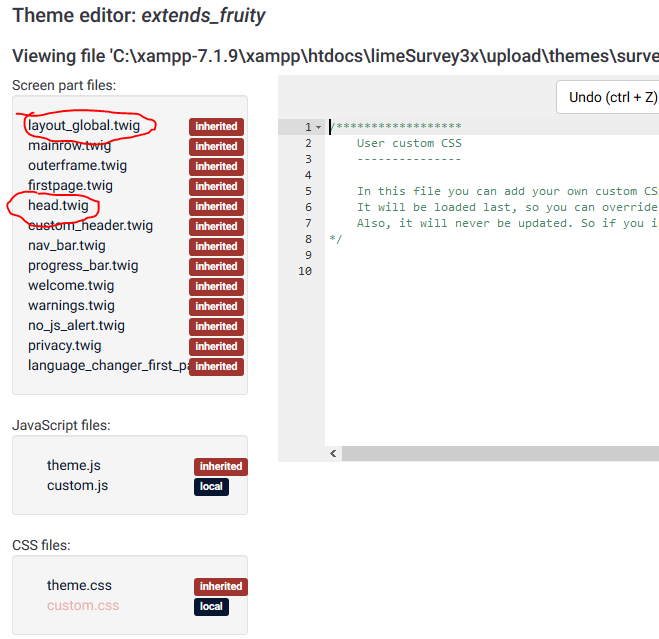Open theme.css stylesheet
Image resolution: width=659 pixels, height=639 pixels.
pyautogui.click(x=79, y=586)
